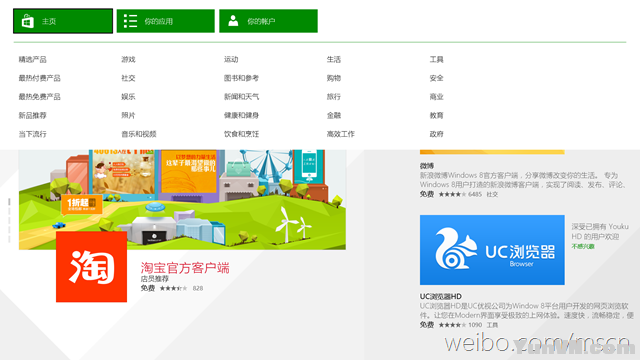Open the 购物 category link
The width and height of the screenshot is (640, 360).
click(x=333, y=78)
